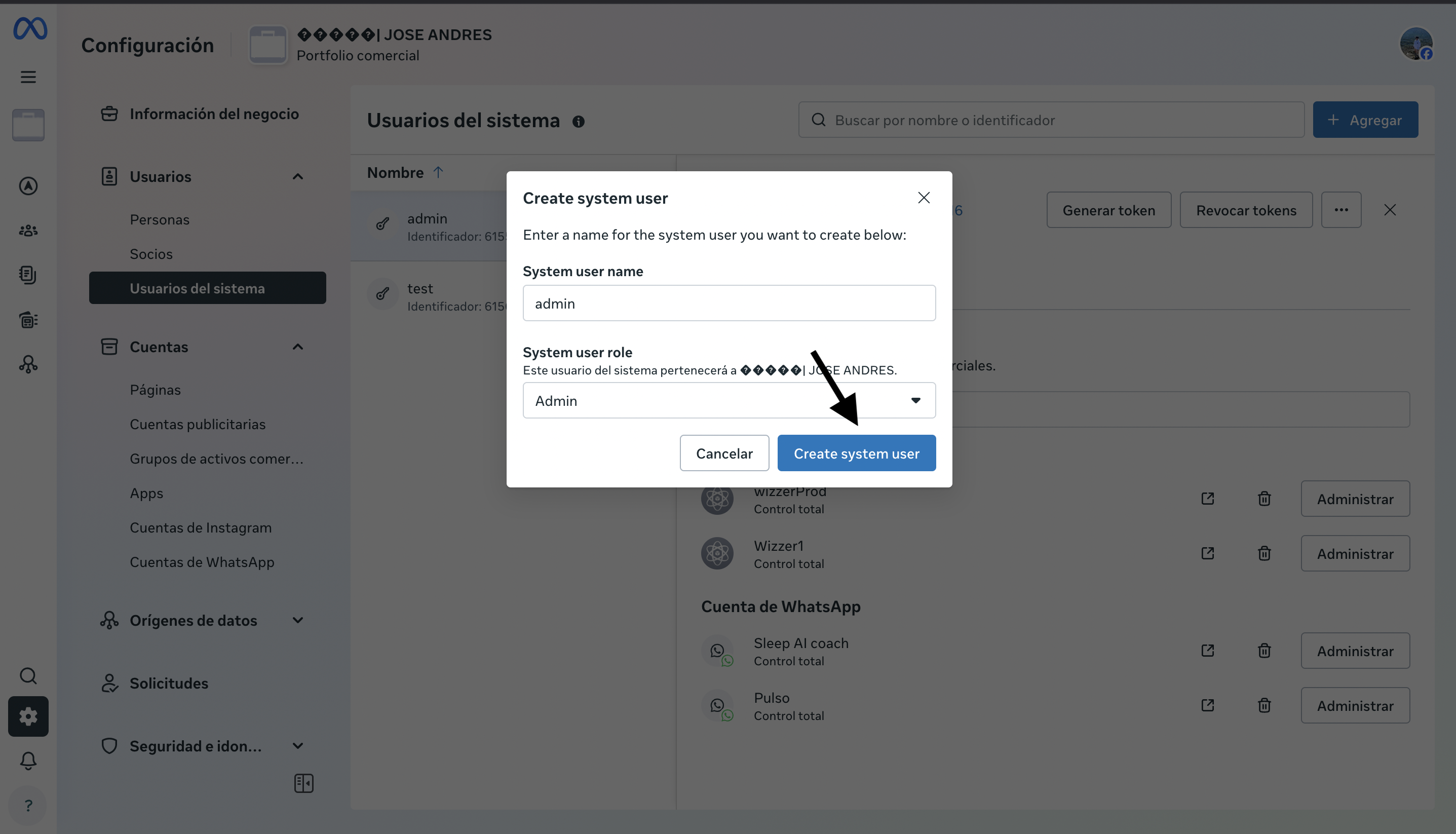Click the help question mark icon
1456x834 pixels.
point(28,805)
